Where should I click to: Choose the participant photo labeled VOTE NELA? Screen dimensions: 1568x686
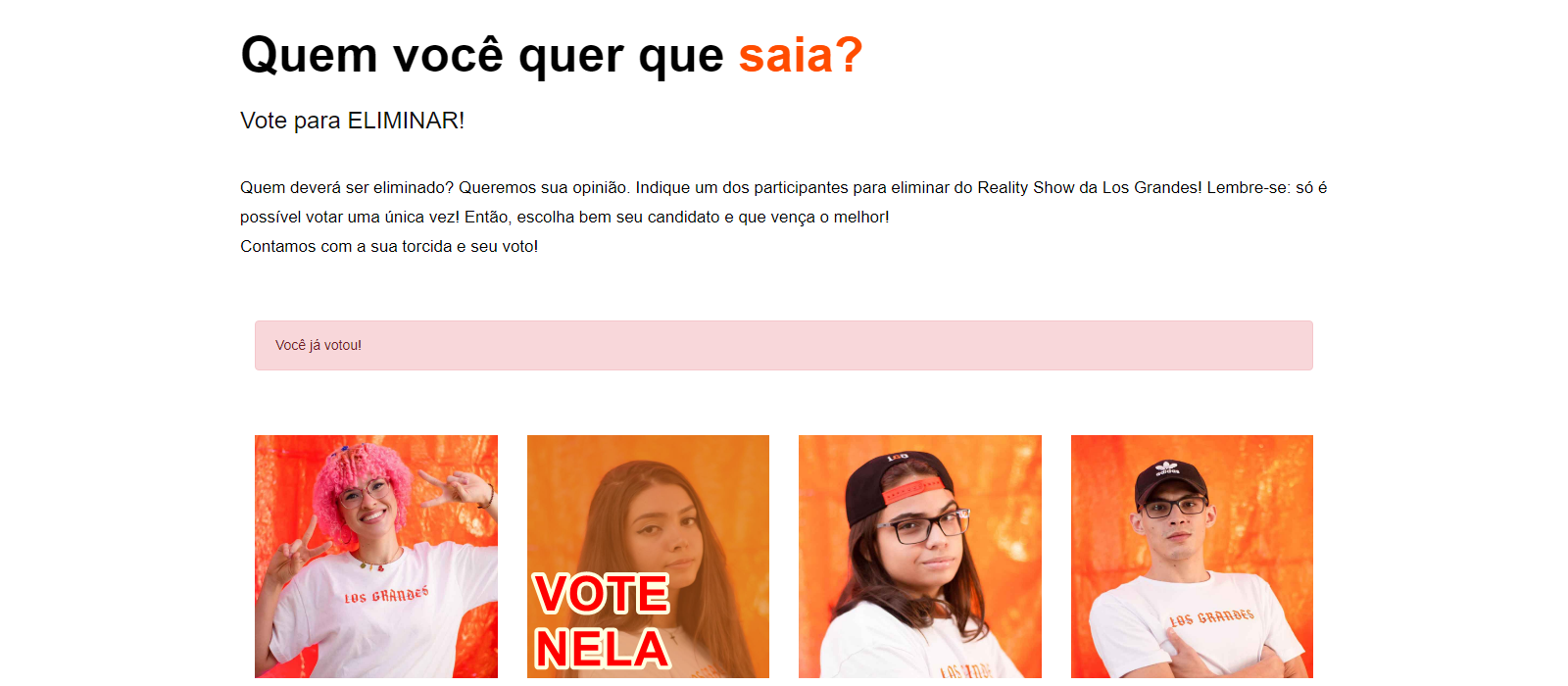pos(648,557)
